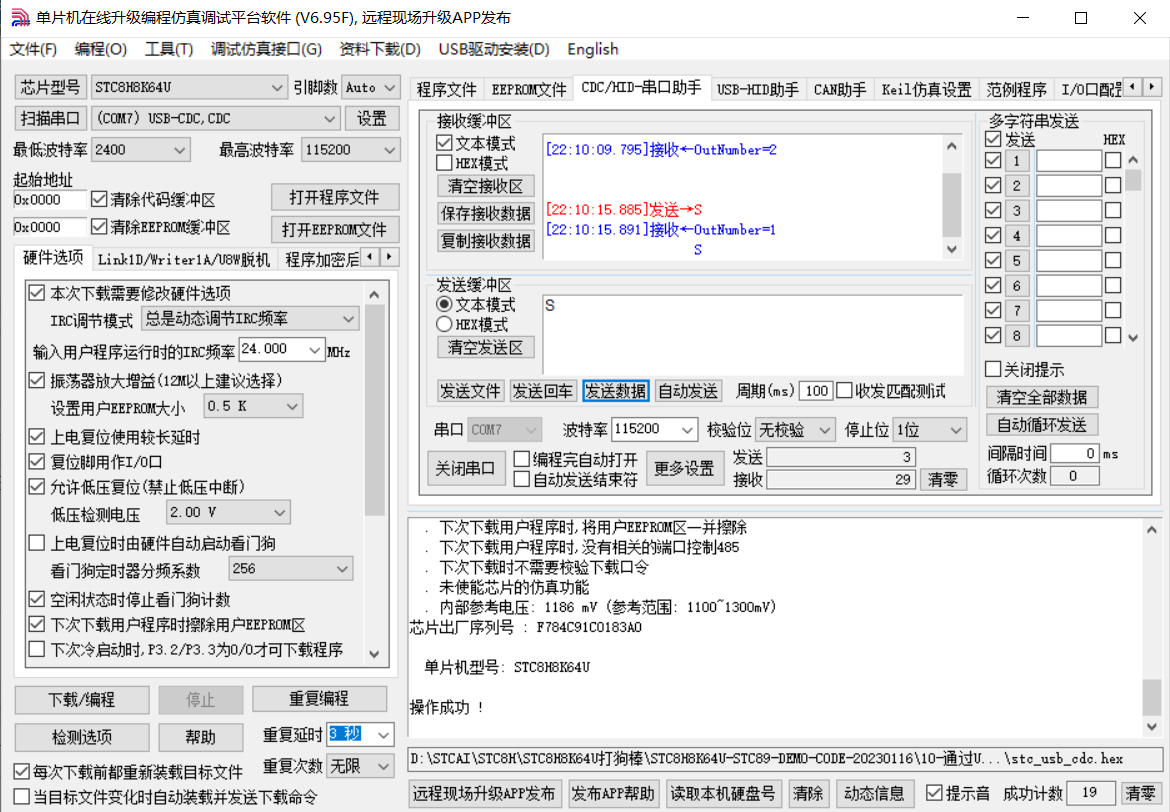
Task: Click hardware options list scroll-down arrow
Action: pos(375,654)
